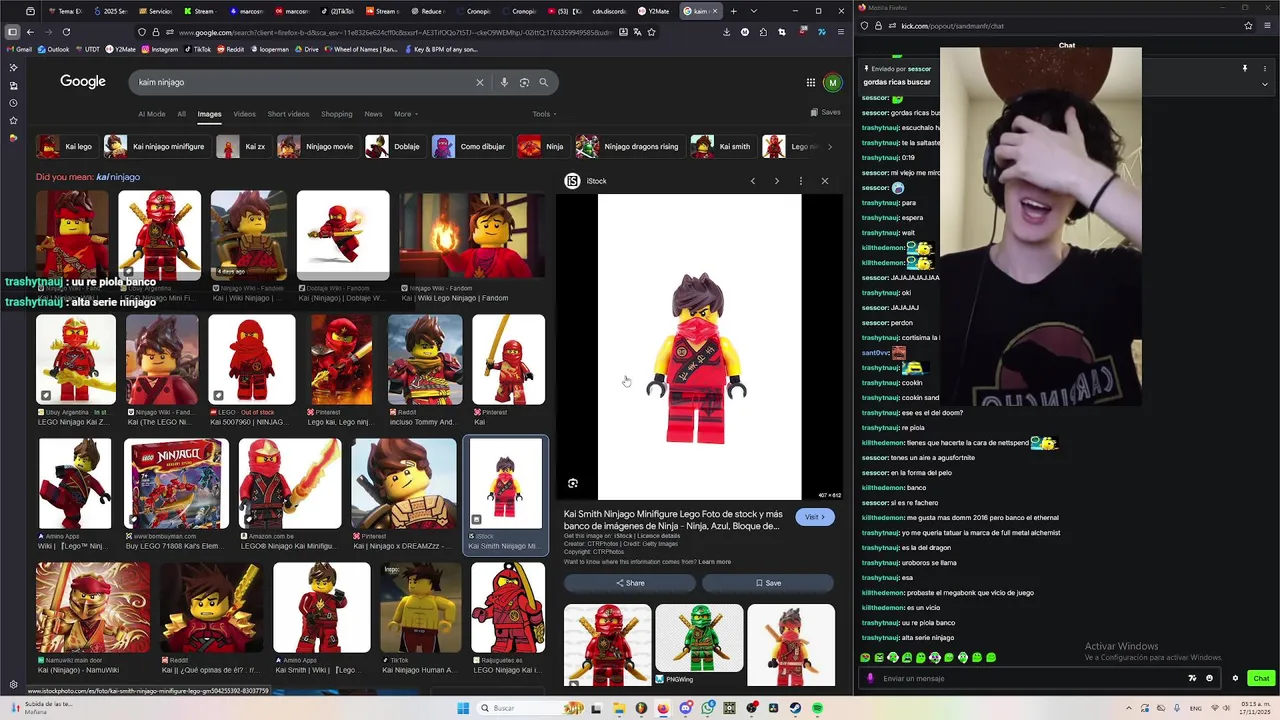Open File Explorer from taskbar

(618, 708)
